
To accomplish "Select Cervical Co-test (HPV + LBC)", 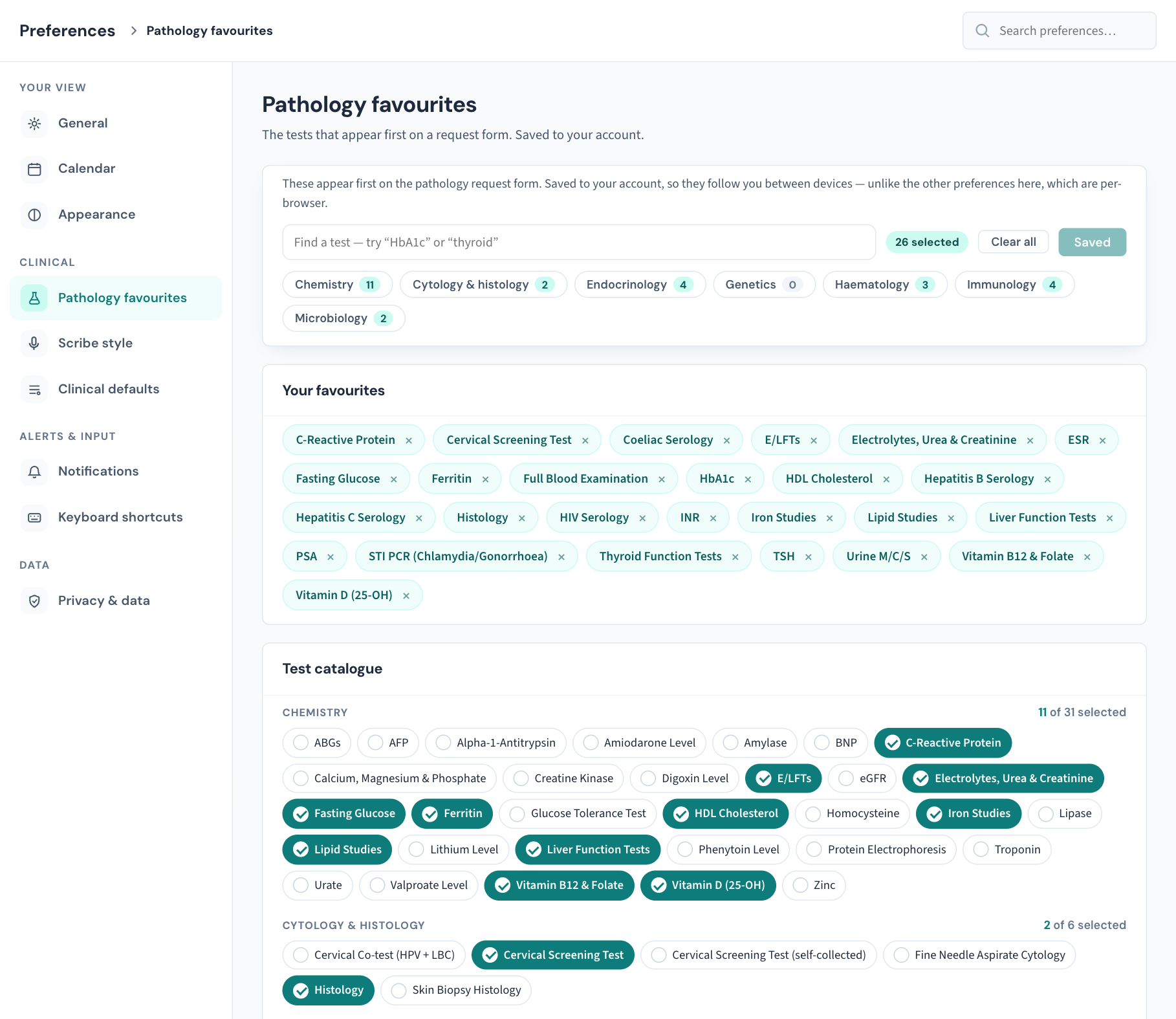I will click(374, 955).
